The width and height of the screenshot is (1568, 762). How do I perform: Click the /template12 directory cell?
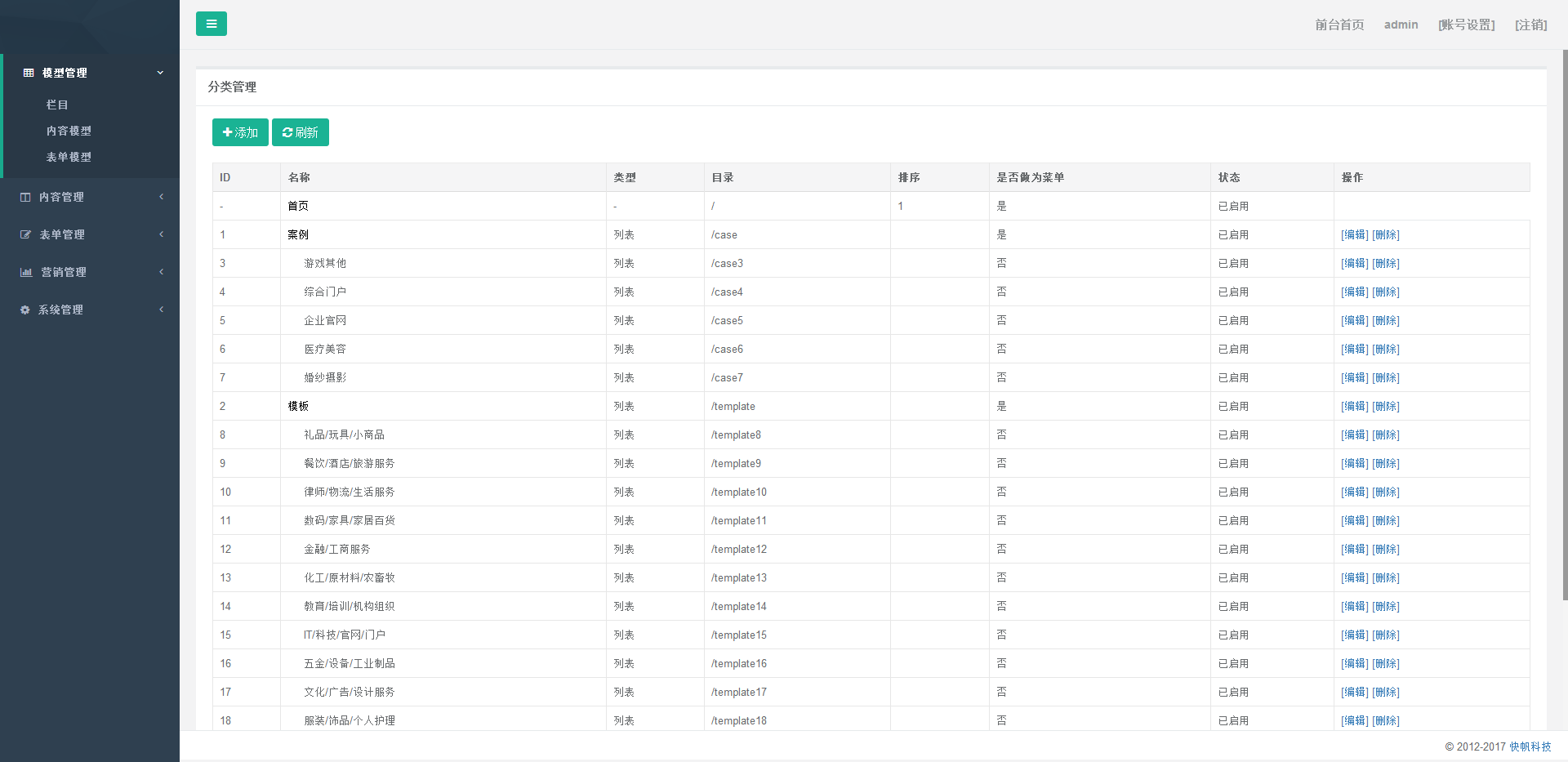(x=798, y=549)
